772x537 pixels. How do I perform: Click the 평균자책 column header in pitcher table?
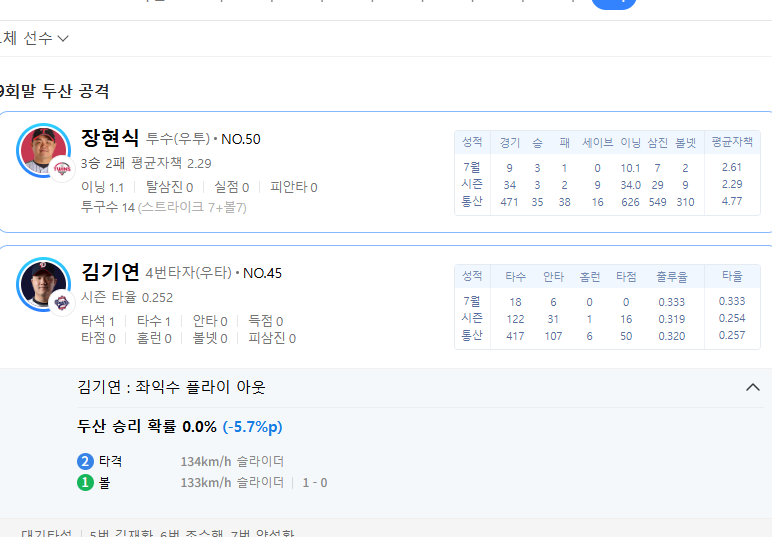pyautogui.click(x=732, y=142)
